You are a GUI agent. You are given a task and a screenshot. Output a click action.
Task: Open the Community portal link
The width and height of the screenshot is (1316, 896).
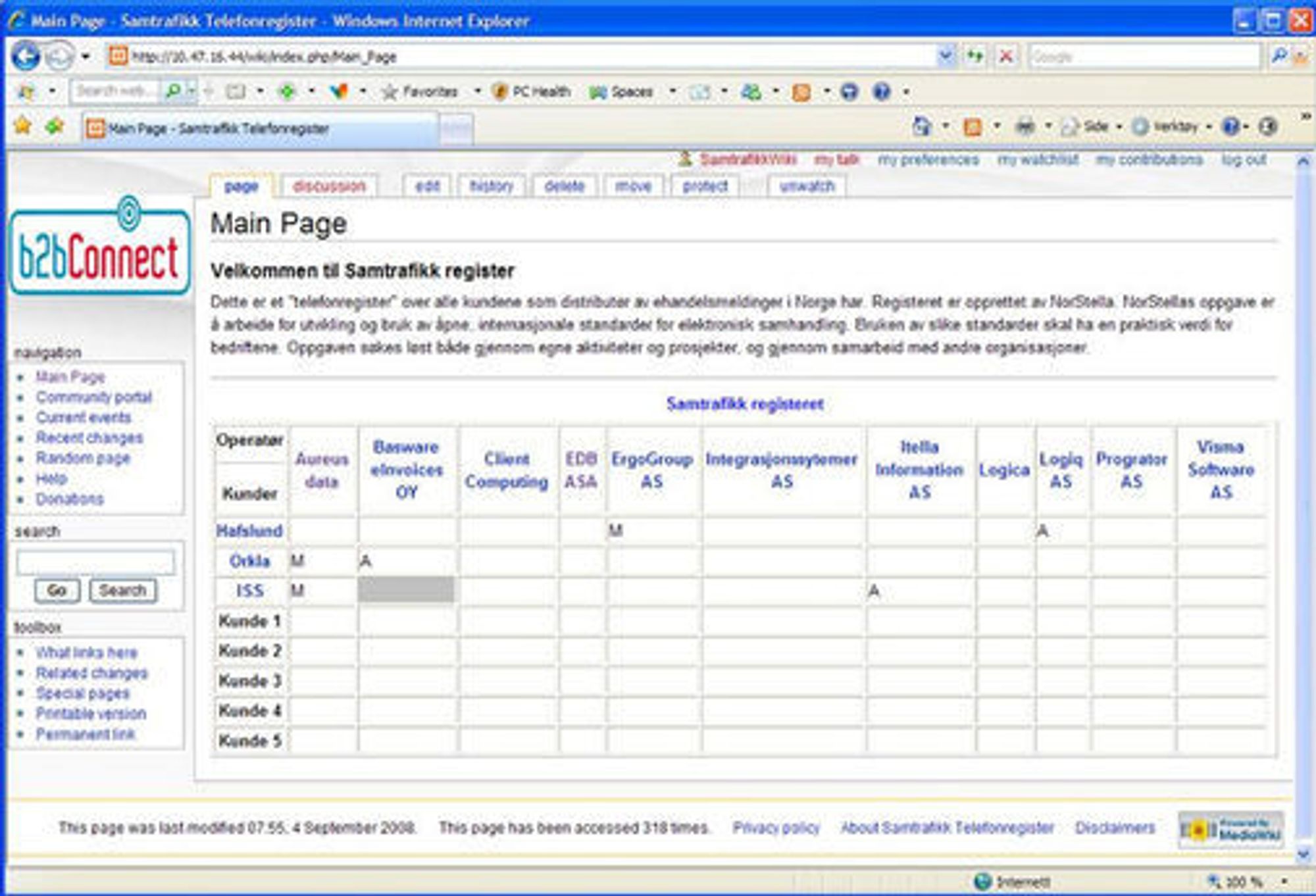click(x=94, y=397)
